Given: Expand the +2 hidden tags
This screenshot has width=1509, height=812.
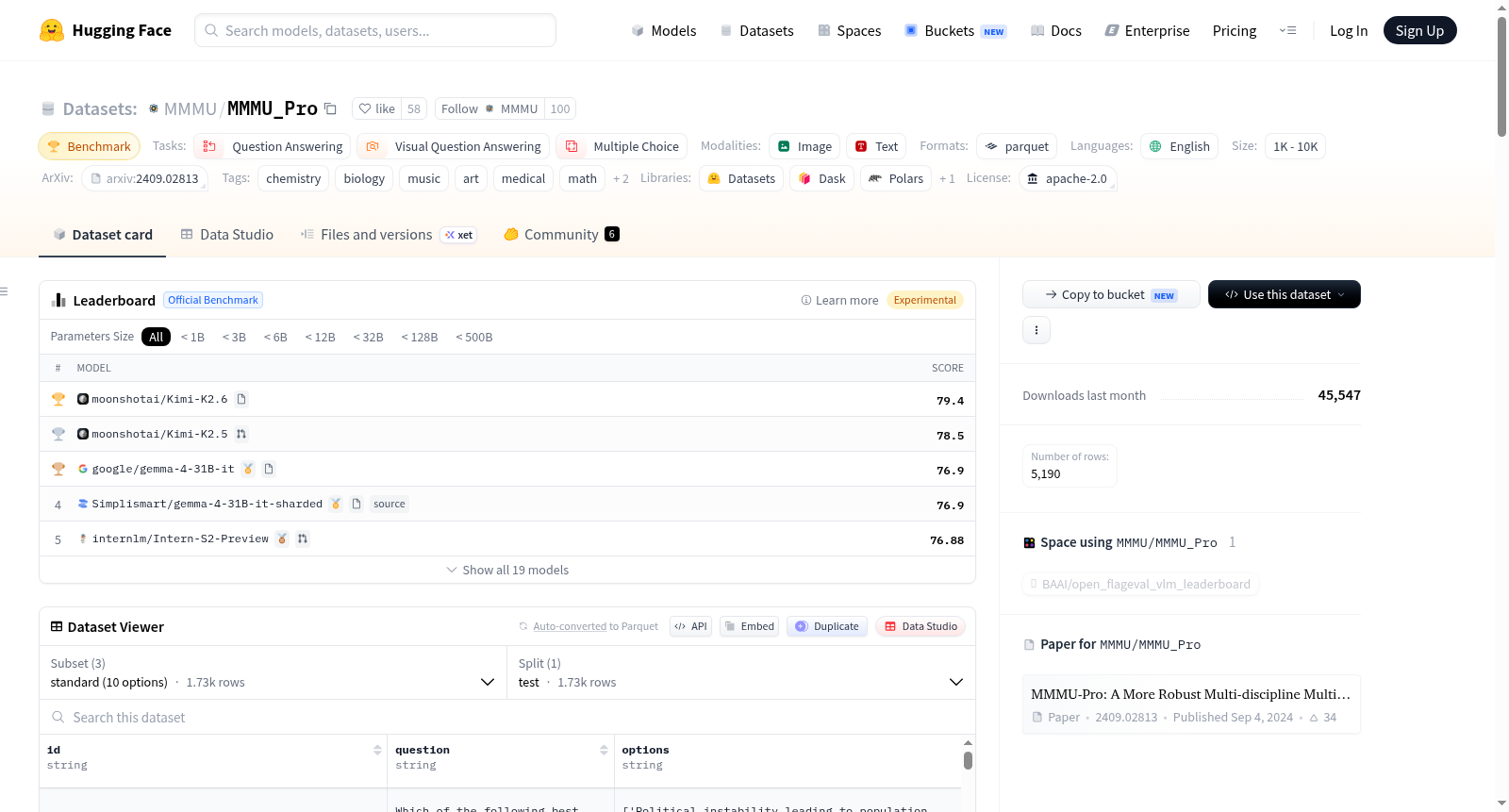Looking at the screenshot, I should [x=621, y=178].
